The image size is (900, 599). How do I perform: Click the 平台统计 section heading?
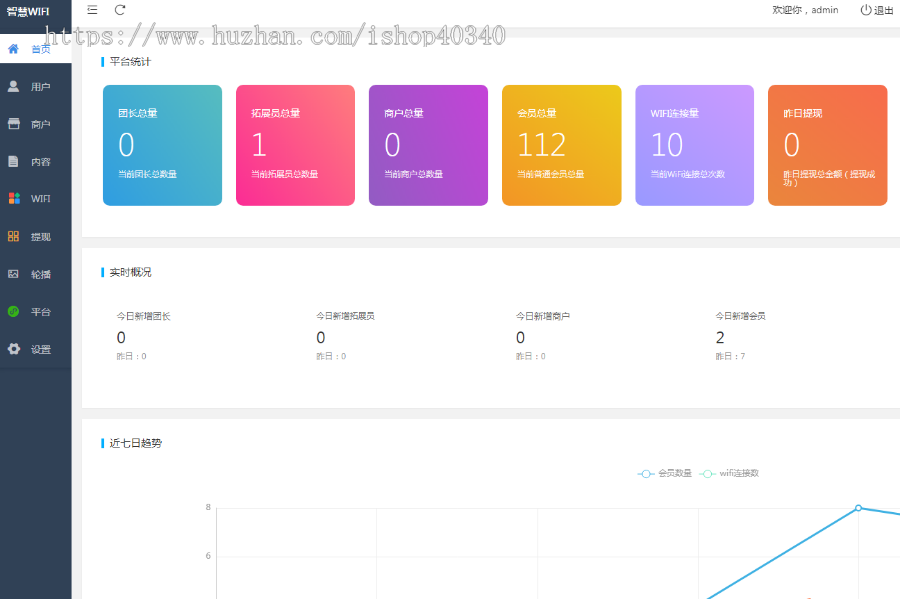pos(130,61)
